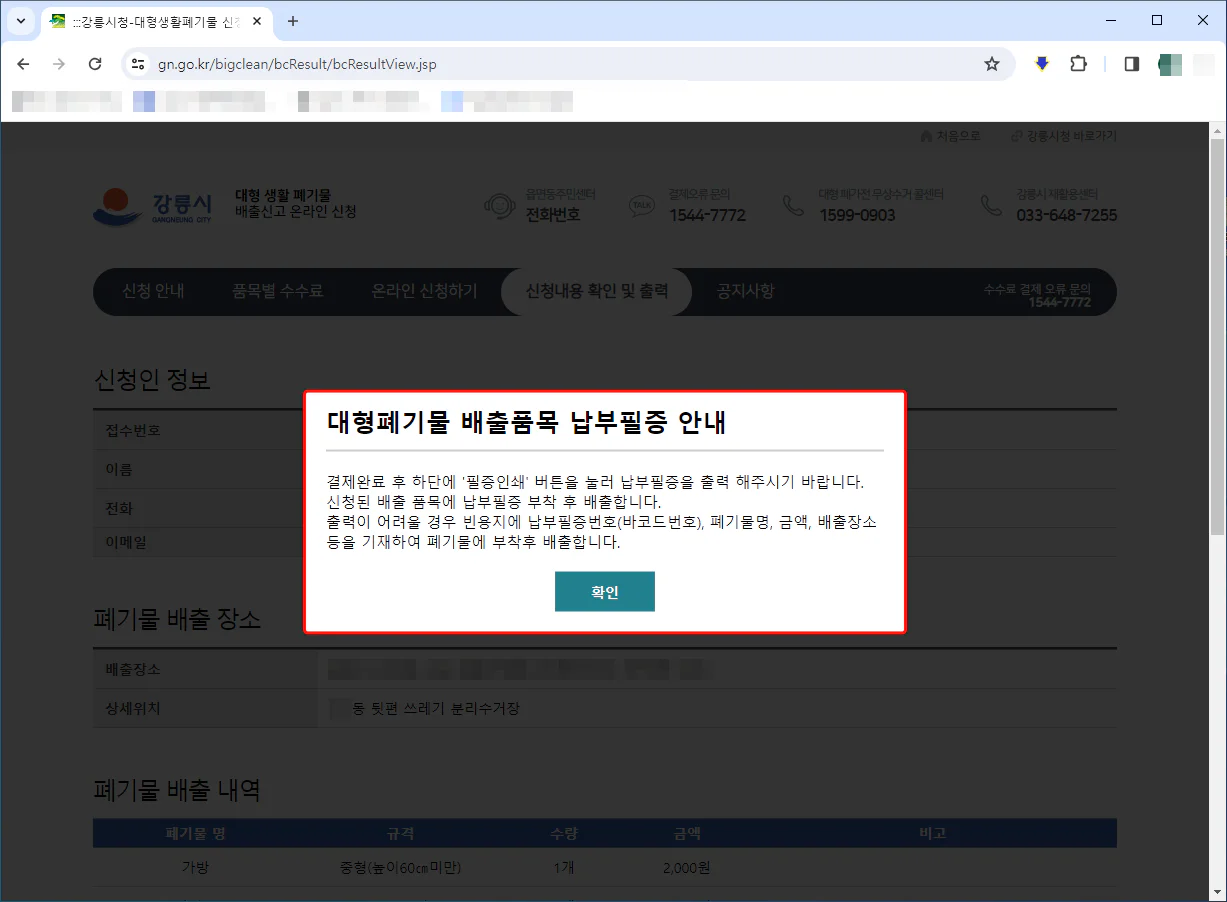Image resolution: width=1227 pixels, height=902 pixels.
Task: Reload the page
Action: coord(95,64)
